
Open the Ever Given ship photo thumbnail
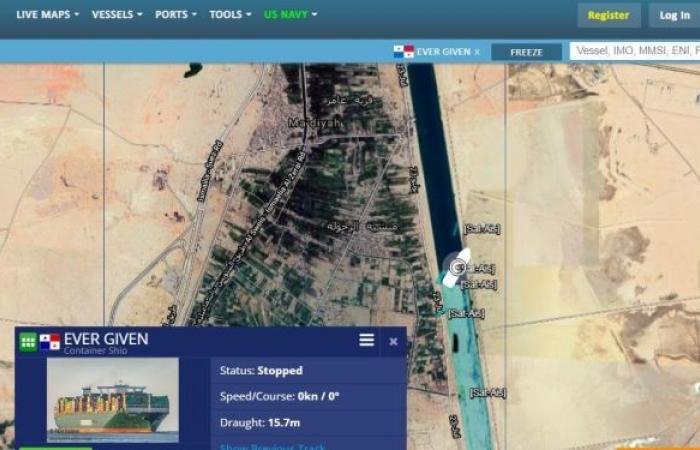pyautogui.click(x=112, y=400)
